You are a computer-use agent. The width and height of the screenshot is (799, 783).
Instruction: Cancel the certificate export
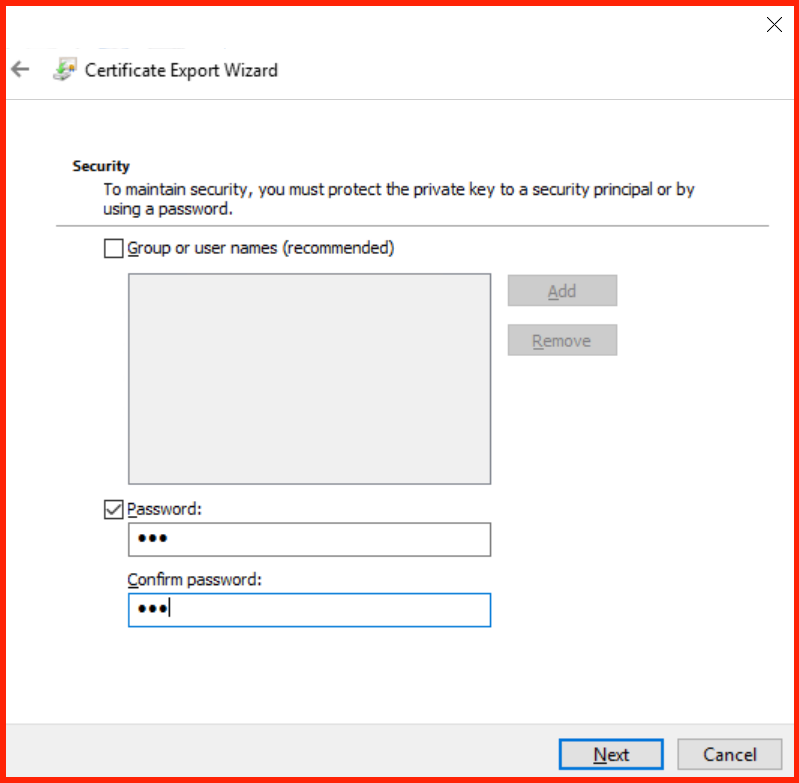coord(730,754)
